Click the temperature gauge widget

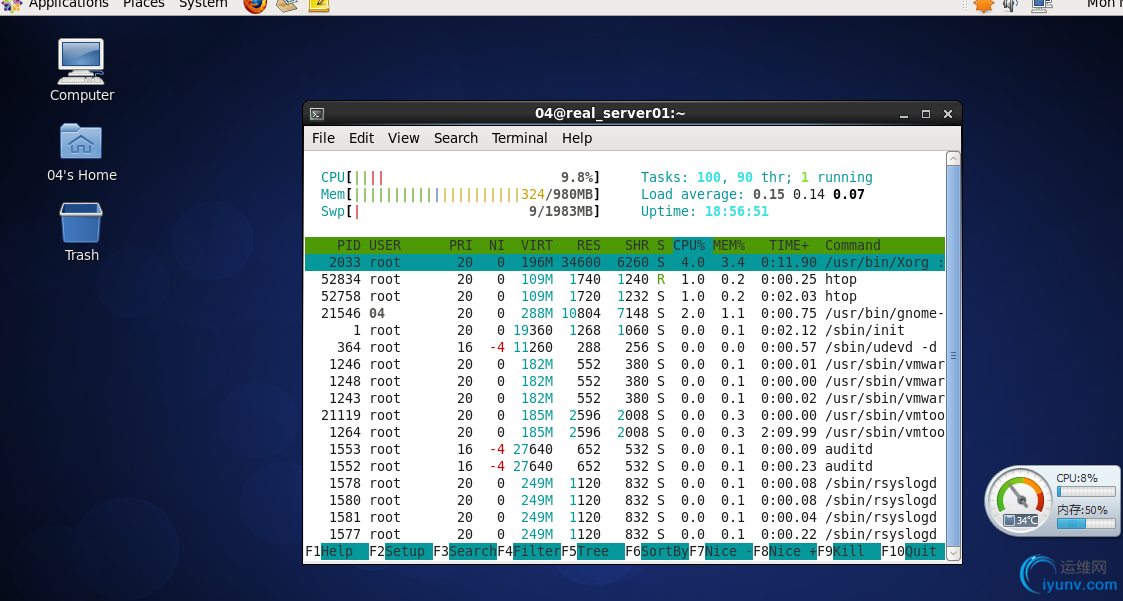pyautogui.click(x=1020, y=501)
